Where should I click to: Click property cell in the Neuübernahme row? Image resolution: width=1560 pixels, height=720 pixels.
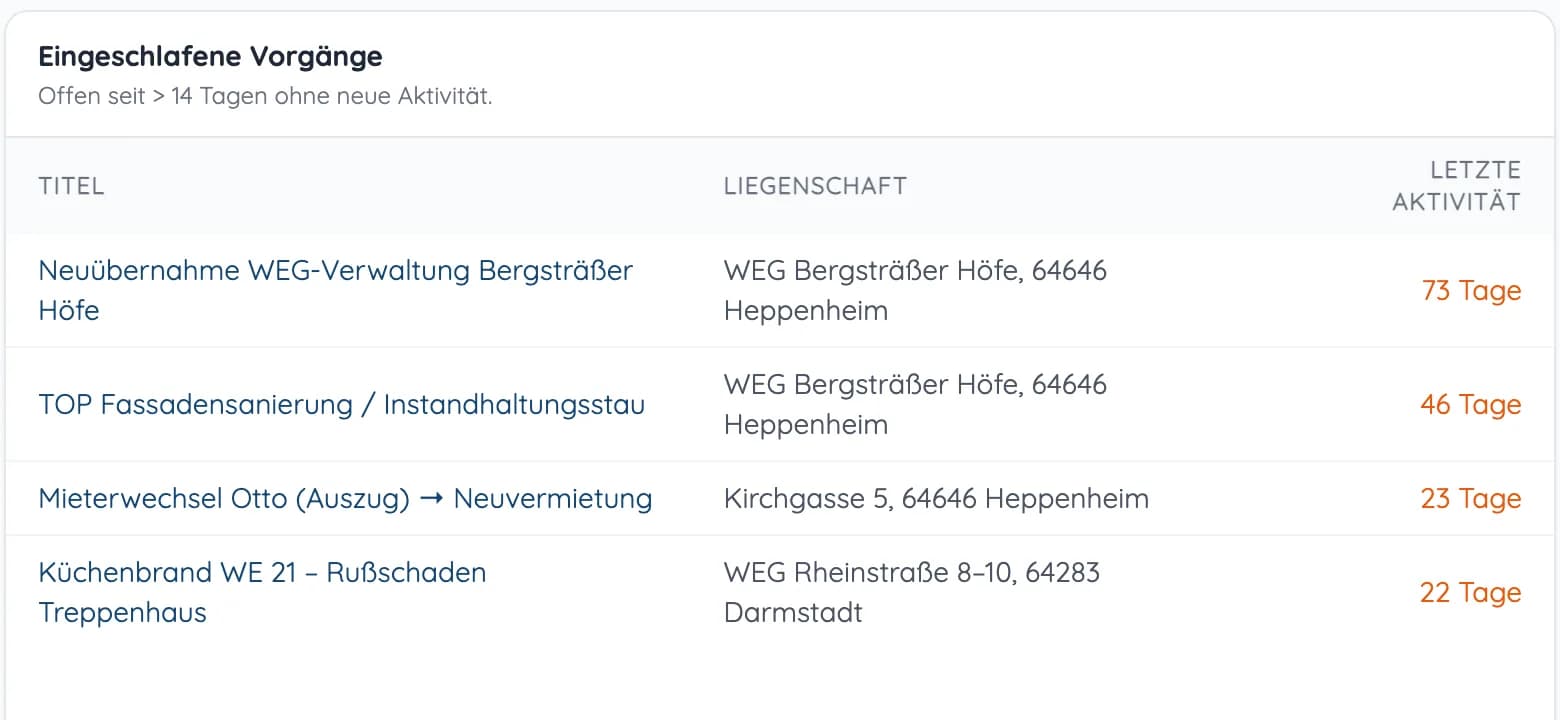915,290
